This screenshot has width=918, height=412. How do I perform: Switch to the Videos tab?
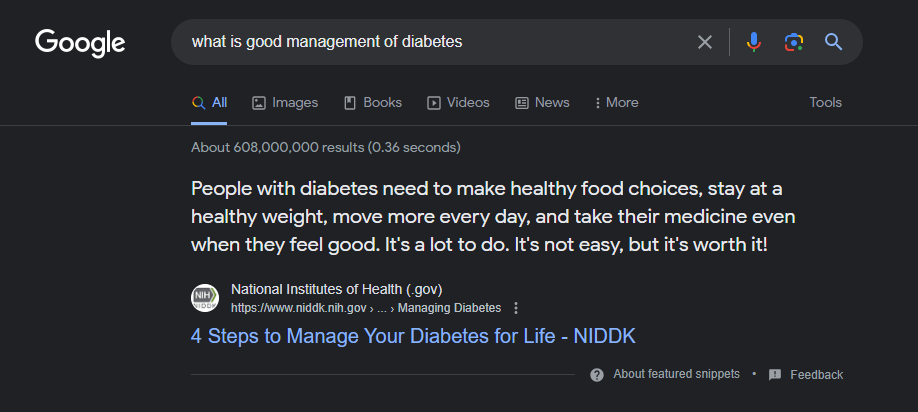click(x=458, y=102)
